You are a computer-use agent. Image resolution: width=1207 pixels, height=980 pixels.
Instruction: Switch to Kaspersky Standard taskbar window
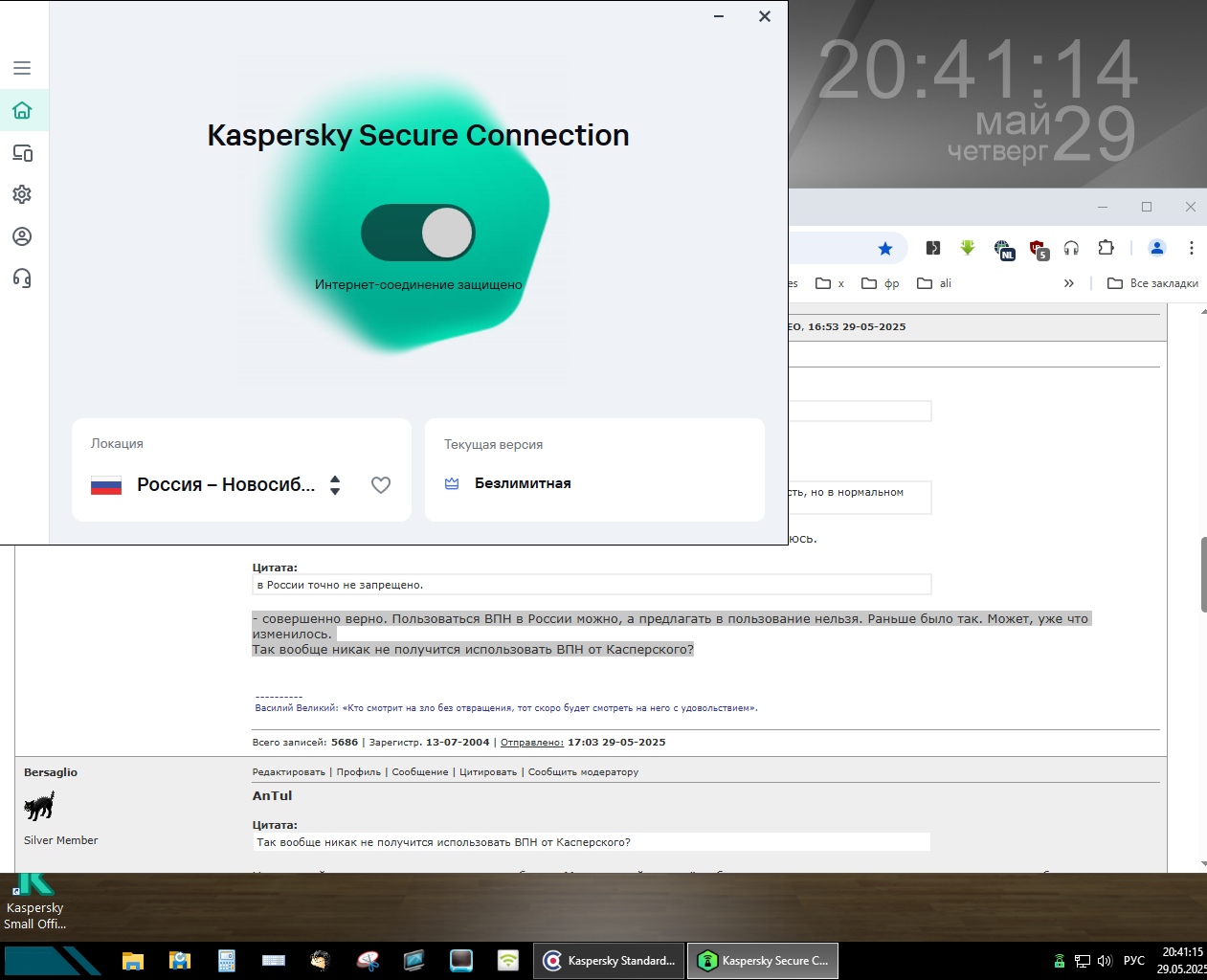pos(609,961)
